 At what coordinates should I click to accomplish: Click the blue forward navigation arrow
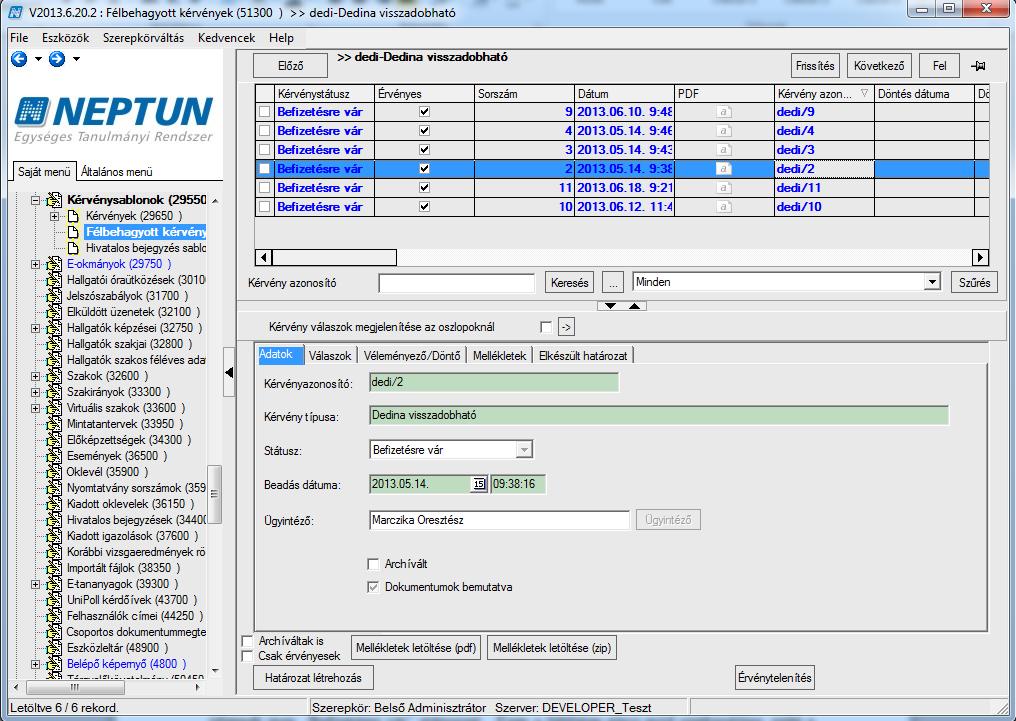(57, 59)
